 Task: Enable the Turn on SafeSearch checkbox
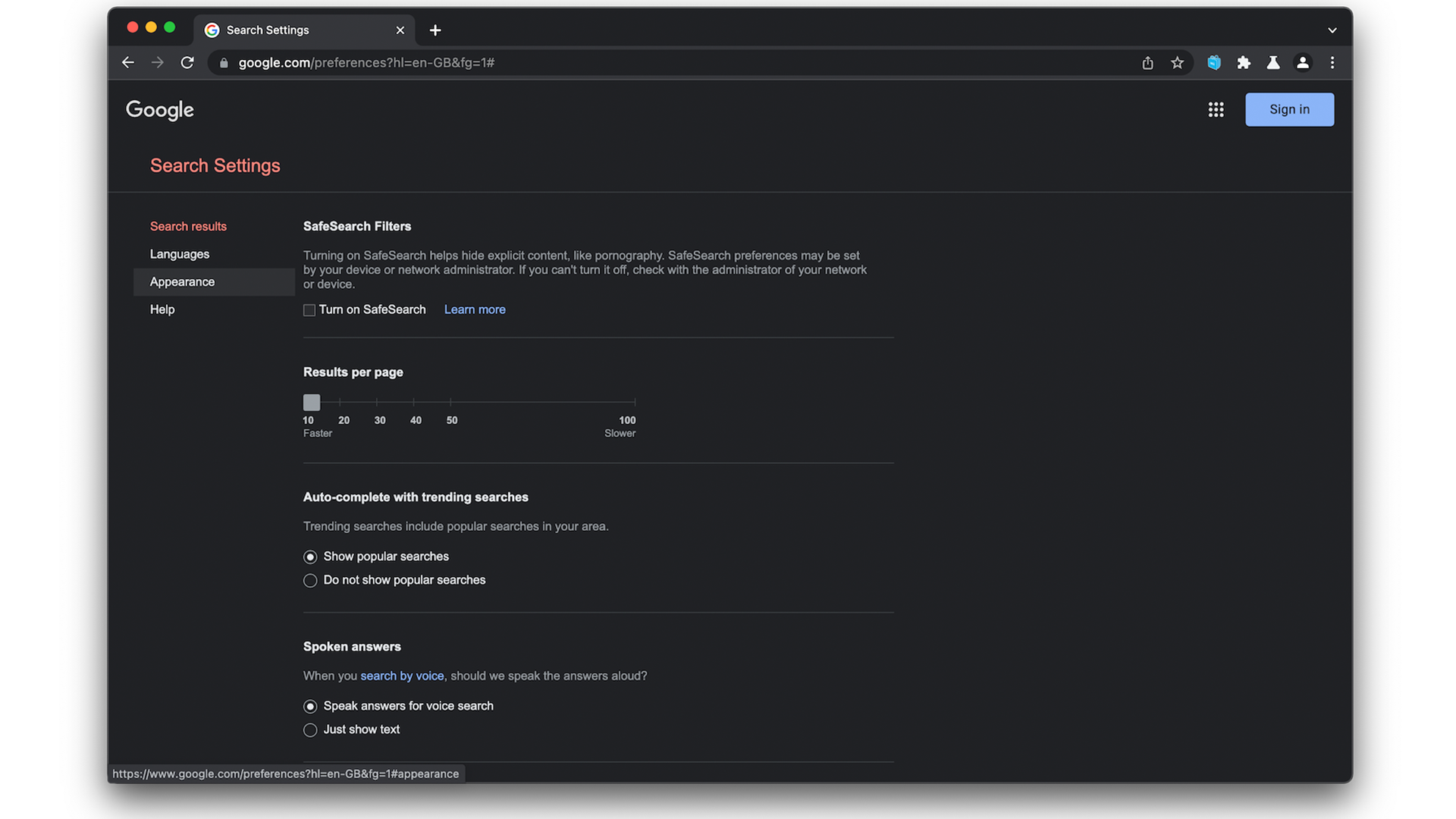click(x=309, y=310)
